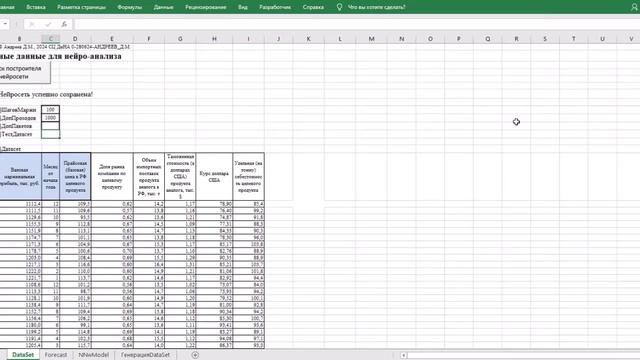Viewport: 640px width, 360px height.
Task: Click the formula bar cancel (X) icon
Action: pyautogui.click(x=31, y=24)
